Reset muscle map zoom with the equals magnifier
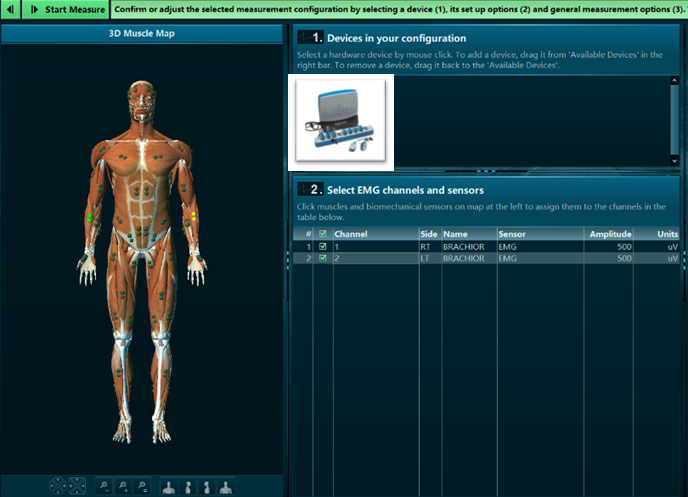 [142, 486]
